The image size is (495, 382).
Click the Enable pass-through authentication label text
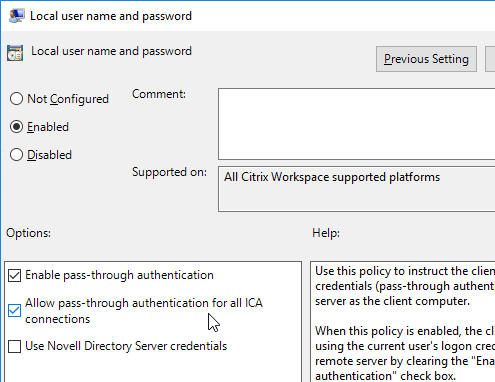tap(119, 275)
